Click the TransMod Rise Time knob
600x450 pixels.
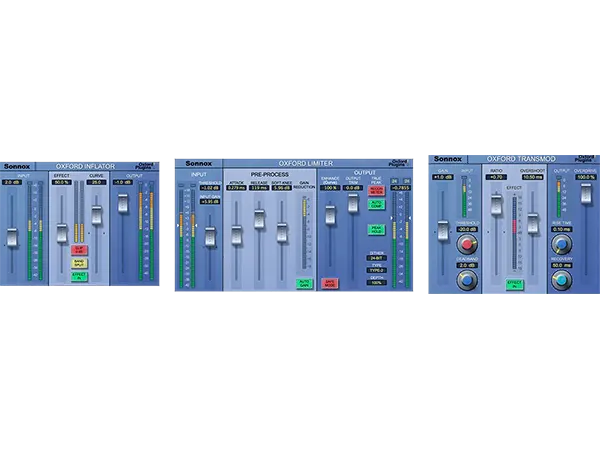[x=561, y=244]
